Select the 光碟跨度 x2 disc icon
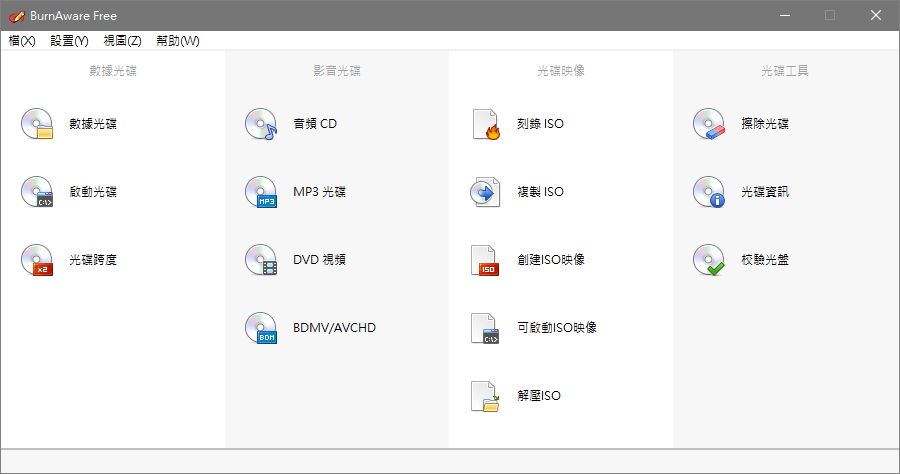Image resolution: width=900 pixels, height=474 pixels. [x=36, y=260]
